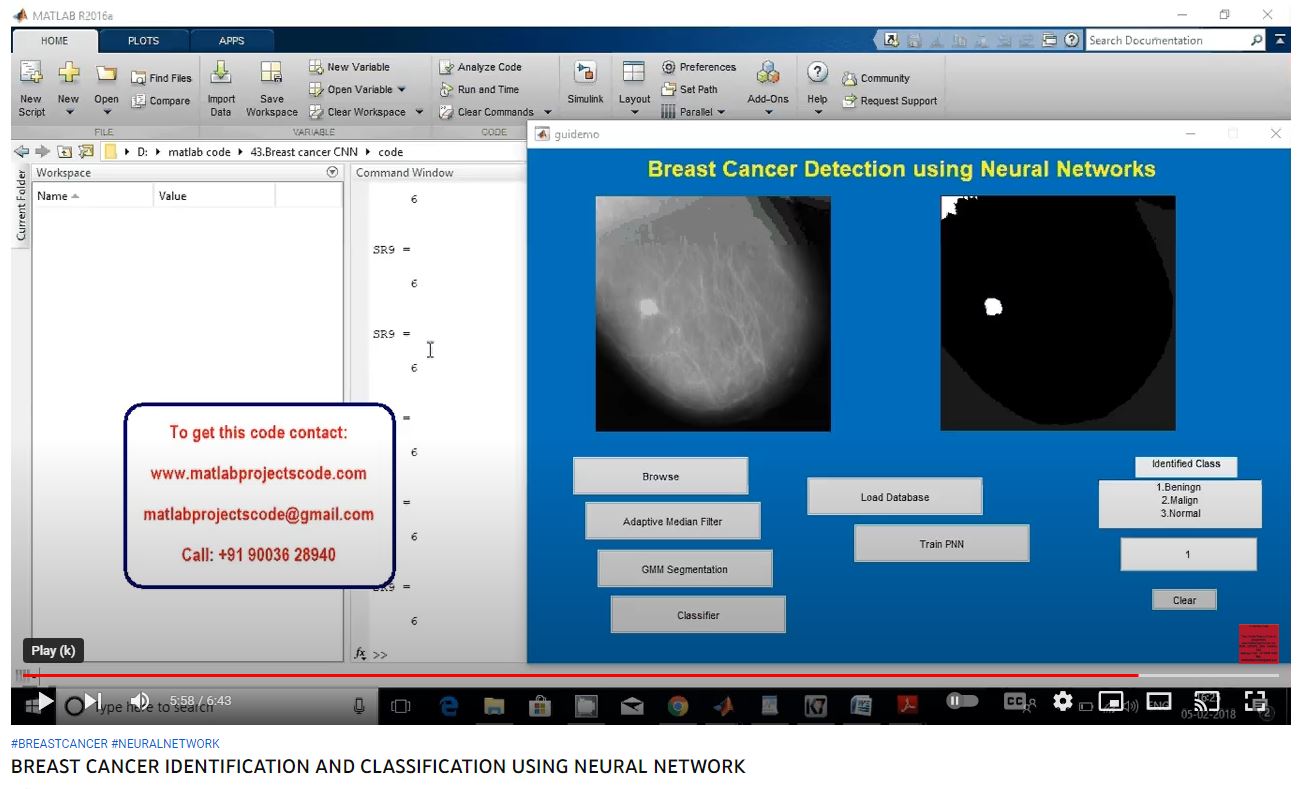Open Preferences in the toolstrip

point(698,67)
